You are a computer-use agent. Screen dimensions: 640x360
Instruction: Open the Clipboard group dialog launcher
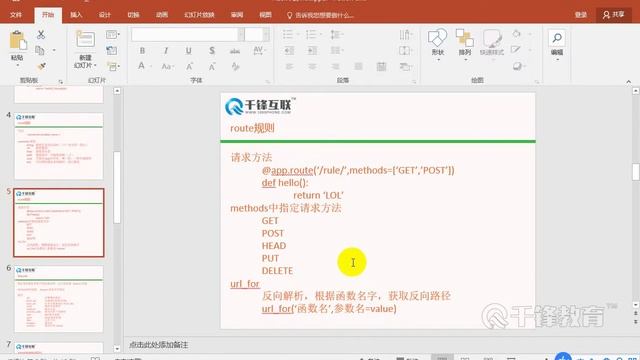coord(60,82)
